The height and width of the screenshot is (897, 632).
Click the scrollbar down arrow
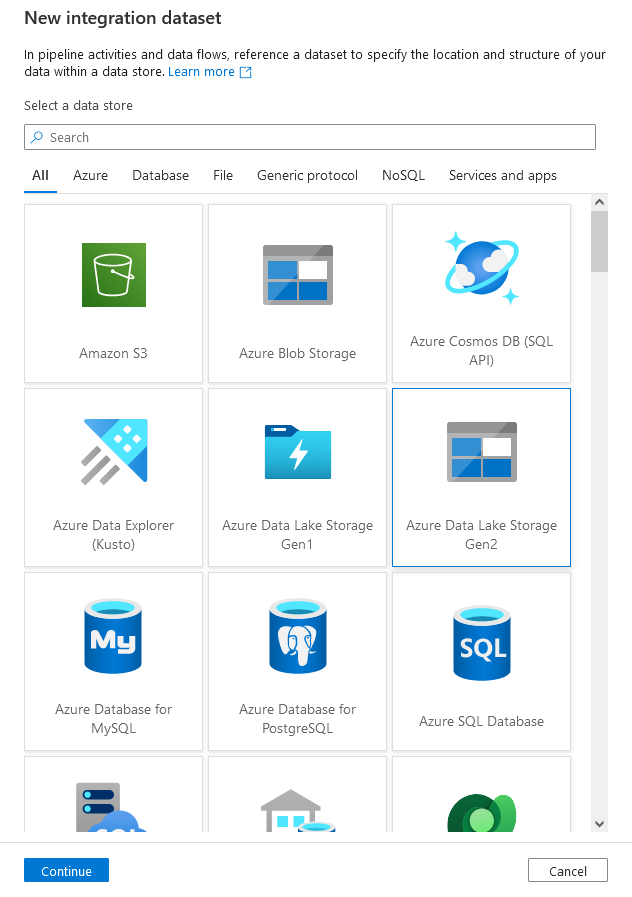point(599,824)
